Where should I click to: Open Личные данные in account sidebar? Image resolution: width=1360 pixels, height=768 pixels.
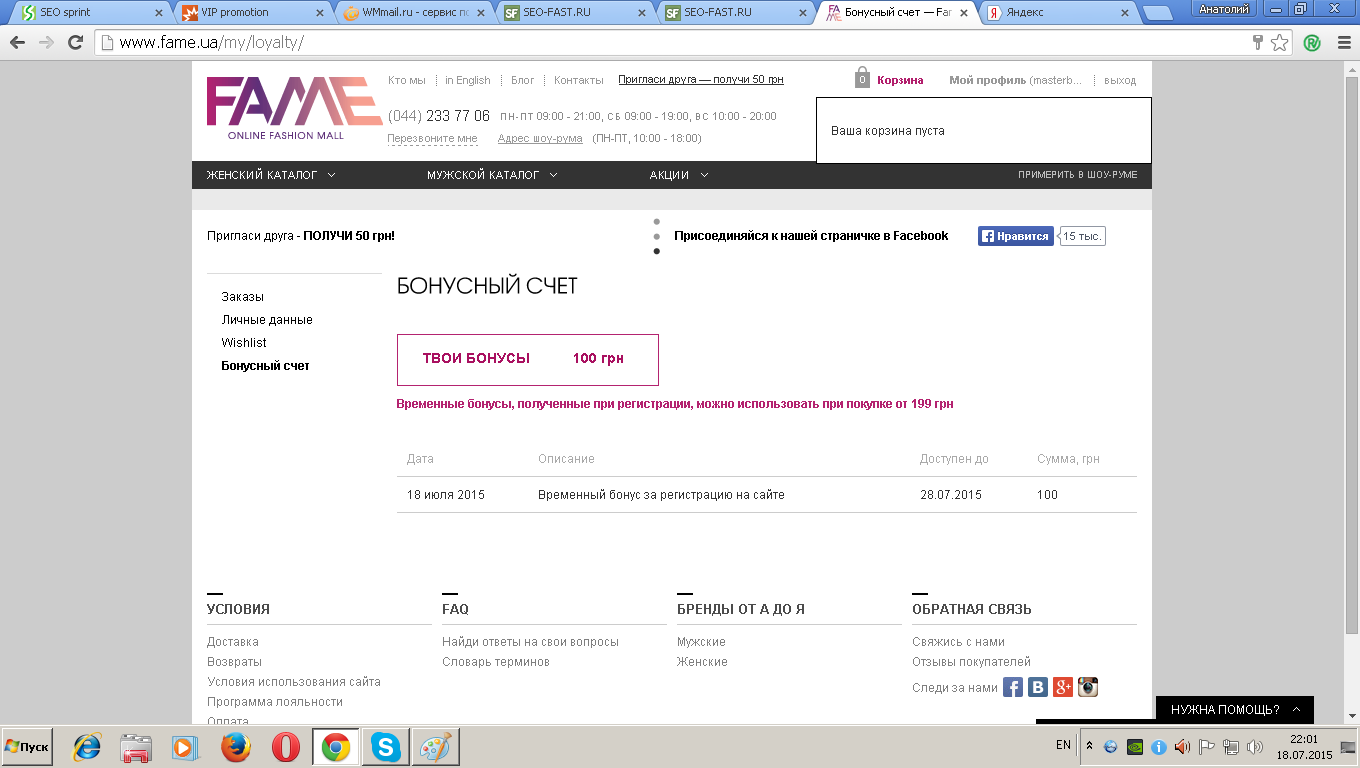coord(267,320)
